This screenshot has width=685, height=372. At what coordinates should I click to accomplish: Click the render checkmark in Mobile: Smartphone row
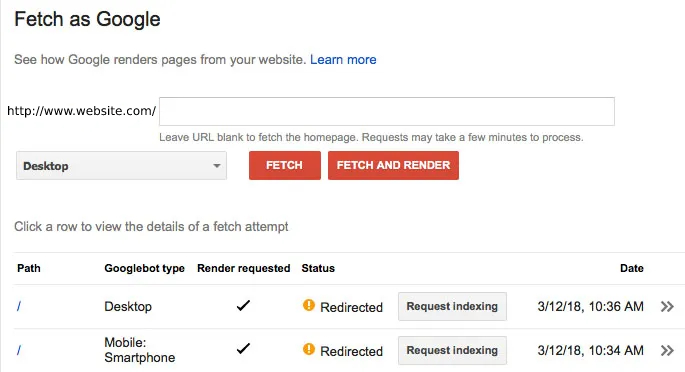243,349
